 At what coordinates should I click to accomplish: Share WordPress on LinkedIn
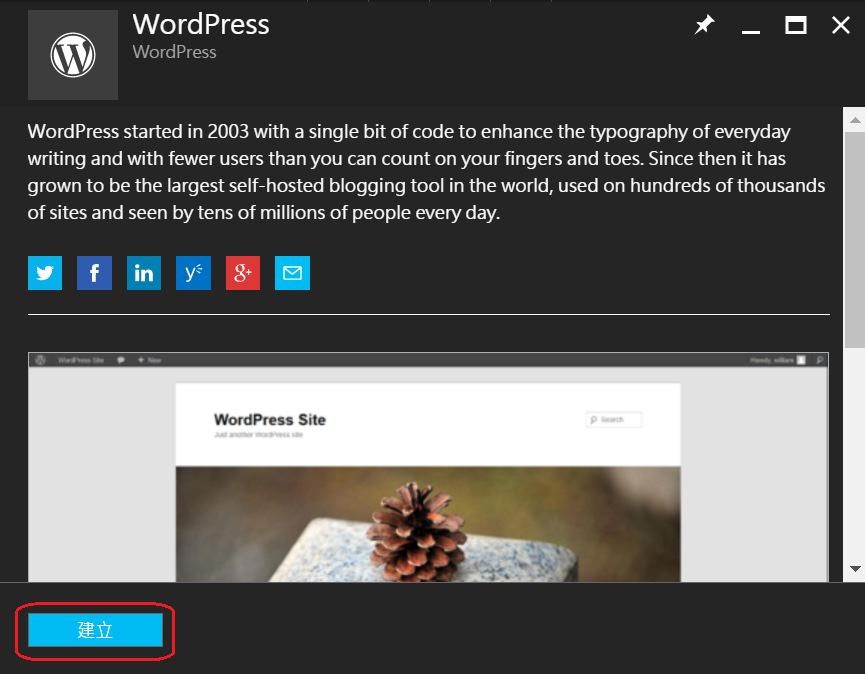[143, 272]
